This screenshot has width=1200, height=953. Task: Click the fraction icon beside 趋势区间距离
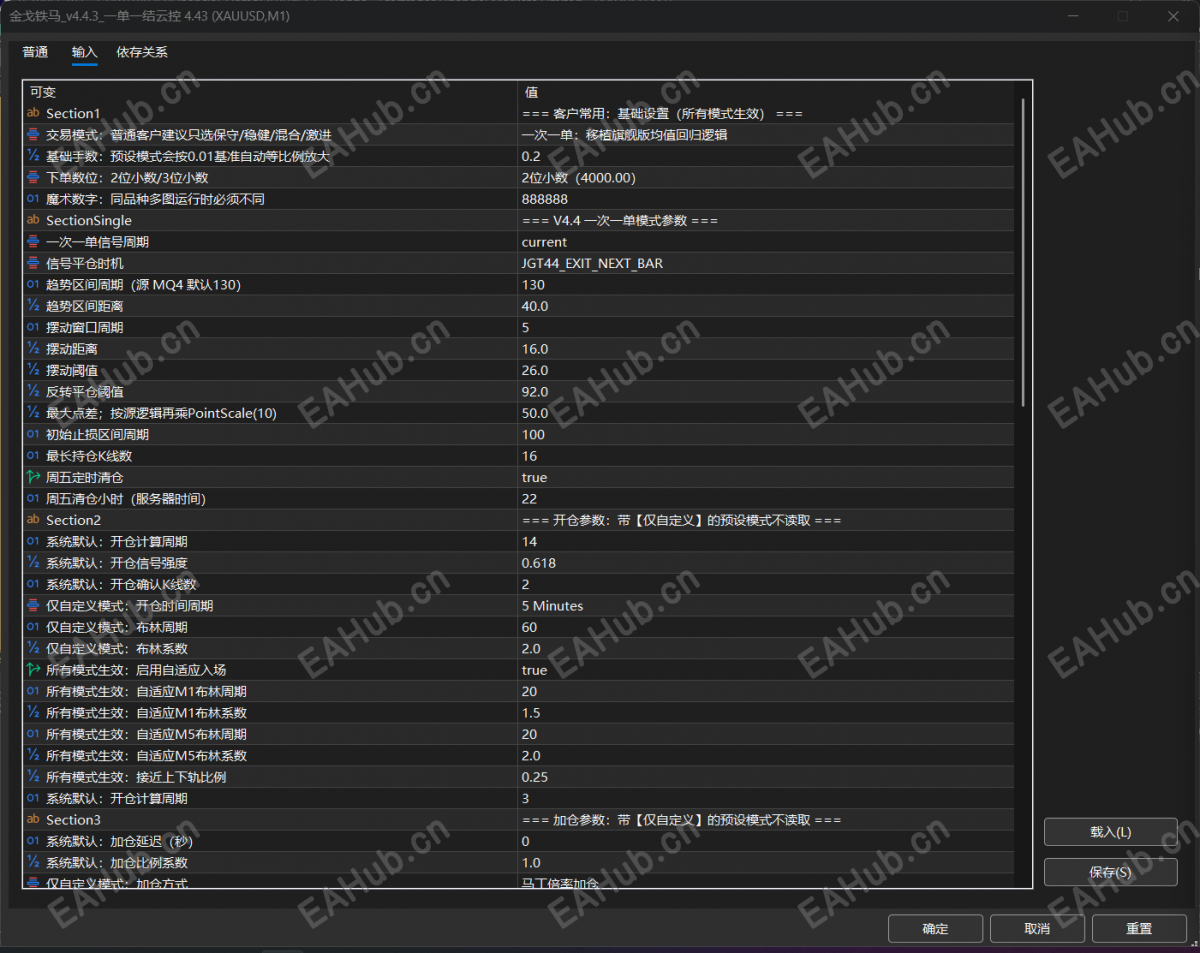pos(33,306)
